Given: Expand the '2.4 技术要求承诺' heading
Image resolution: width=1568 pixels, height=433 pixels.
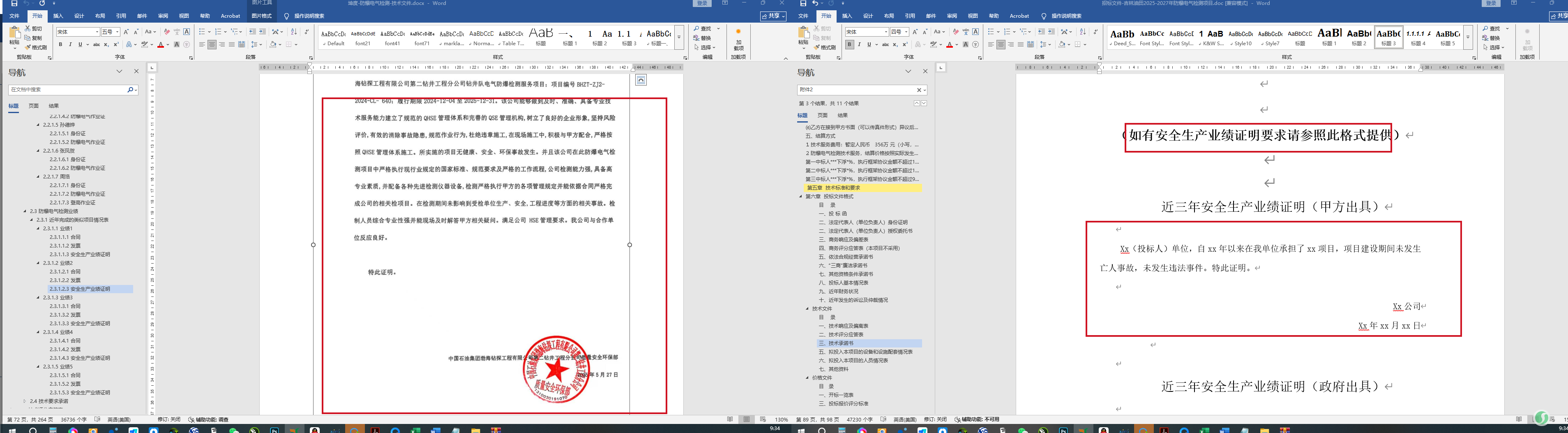Looking at the screenshot, I should (x=25, y=401).
